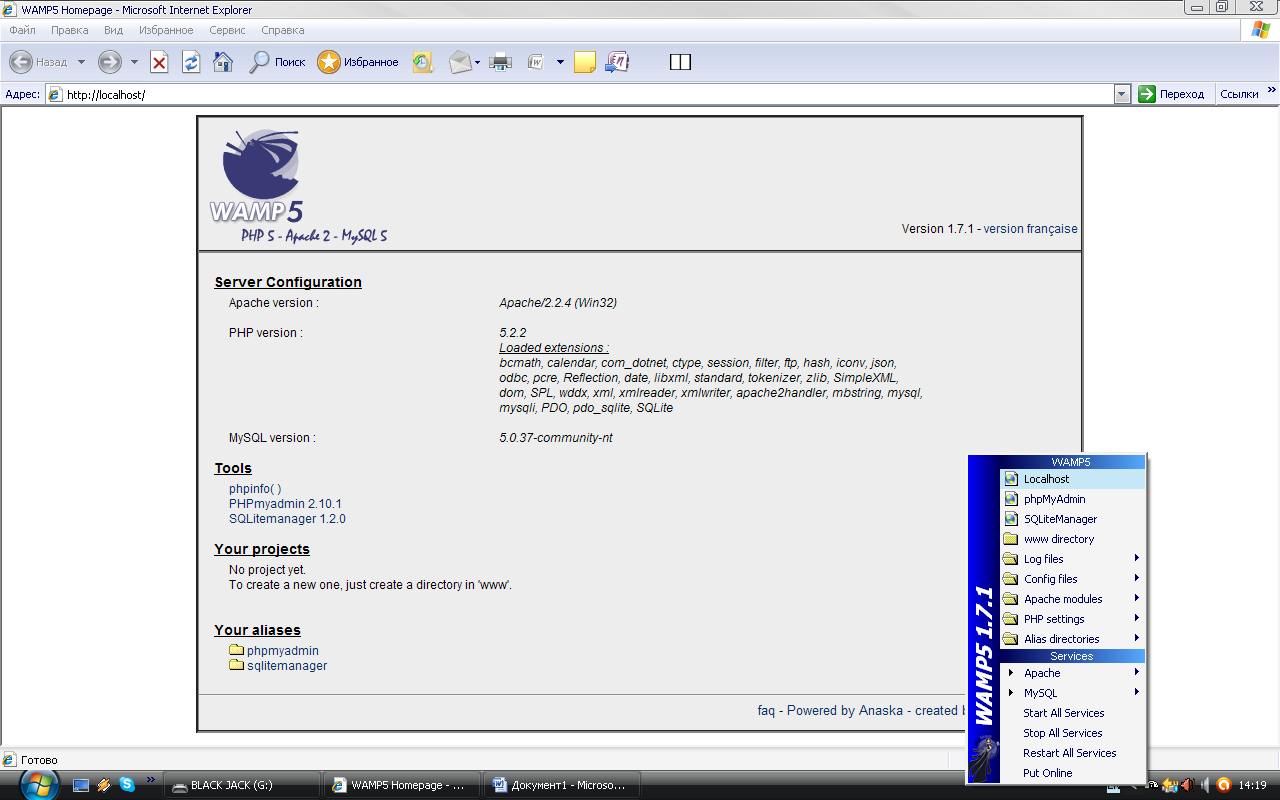Open the Вид menu
The image size is (1280, 800).
click(114, 31)
